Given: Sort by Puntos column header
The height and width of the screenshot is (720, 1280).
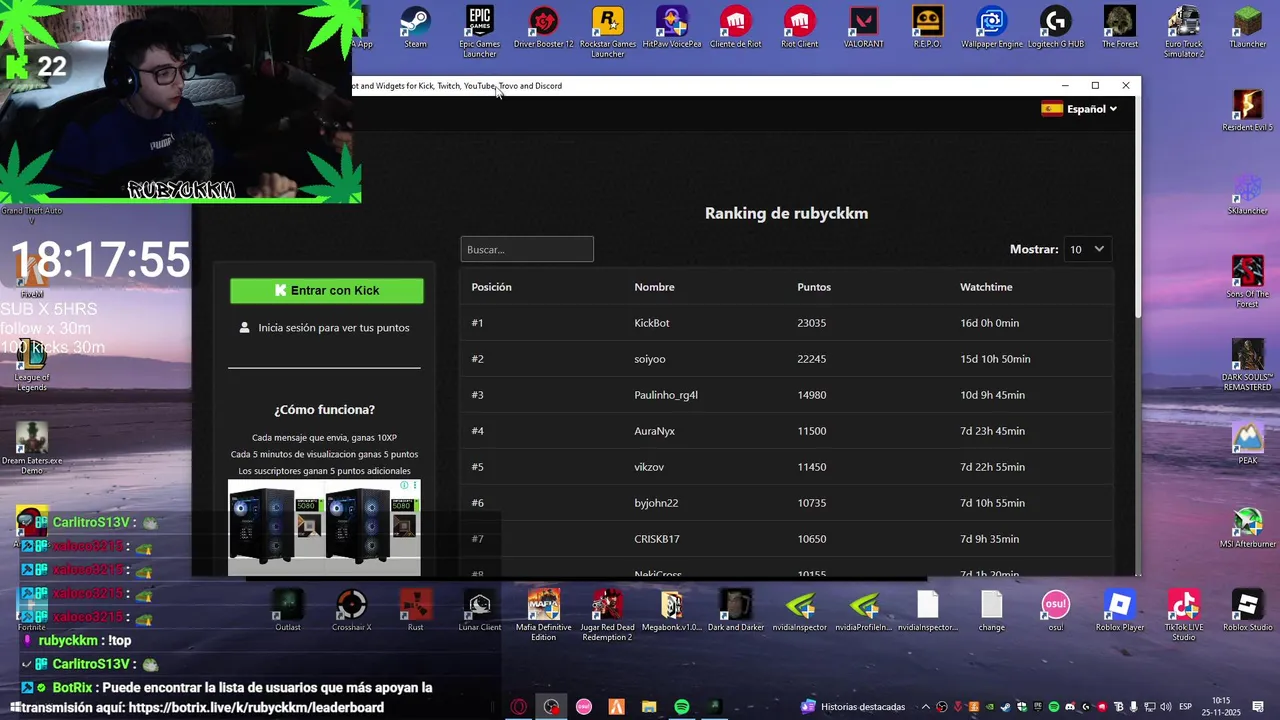Looking at the screenshot, I should click(x=814, y=287).
